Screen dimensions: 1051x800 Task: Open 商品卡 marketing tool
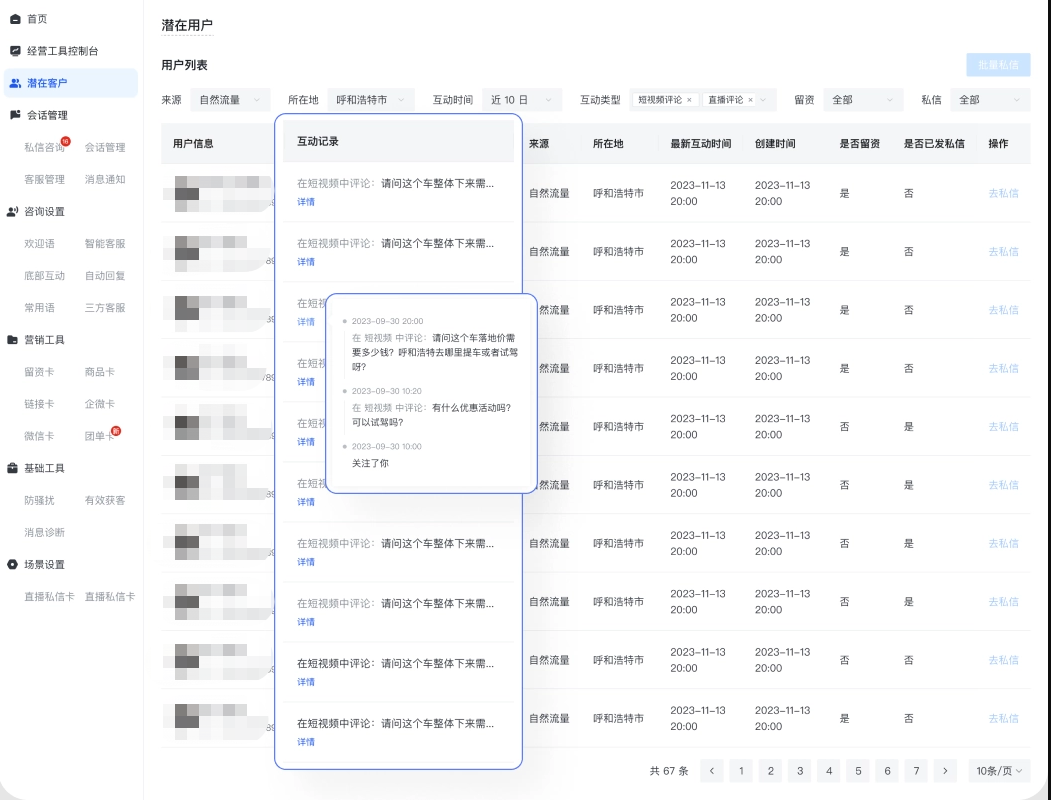99,372
